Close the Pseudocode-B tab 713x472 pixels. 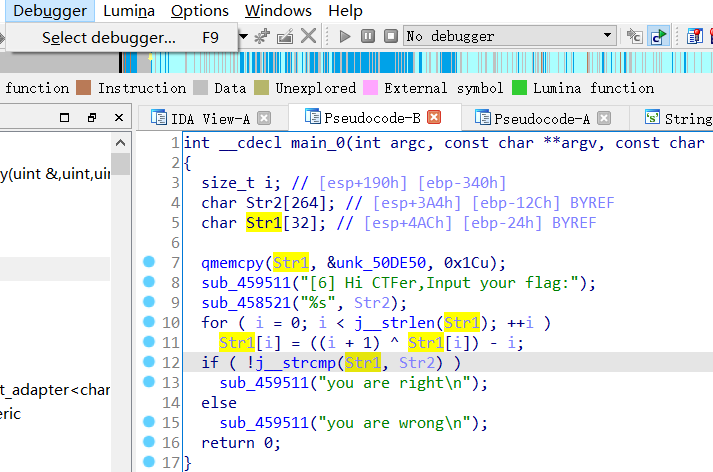(434, 118)
